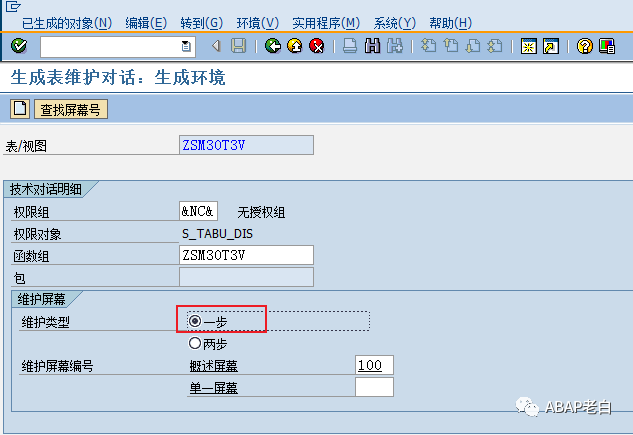Collapse the command field arrow icon
The width and height of the screenshot is (633, 435).
click(216, 46)
